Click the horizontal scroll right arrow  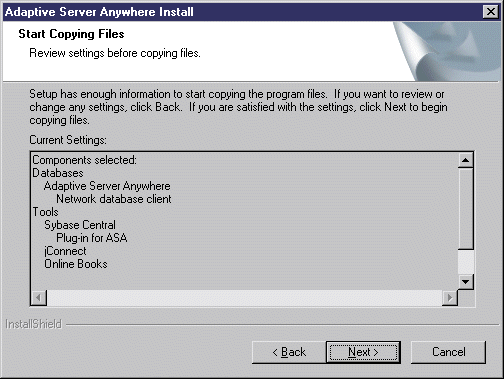(x=450, y=297)
